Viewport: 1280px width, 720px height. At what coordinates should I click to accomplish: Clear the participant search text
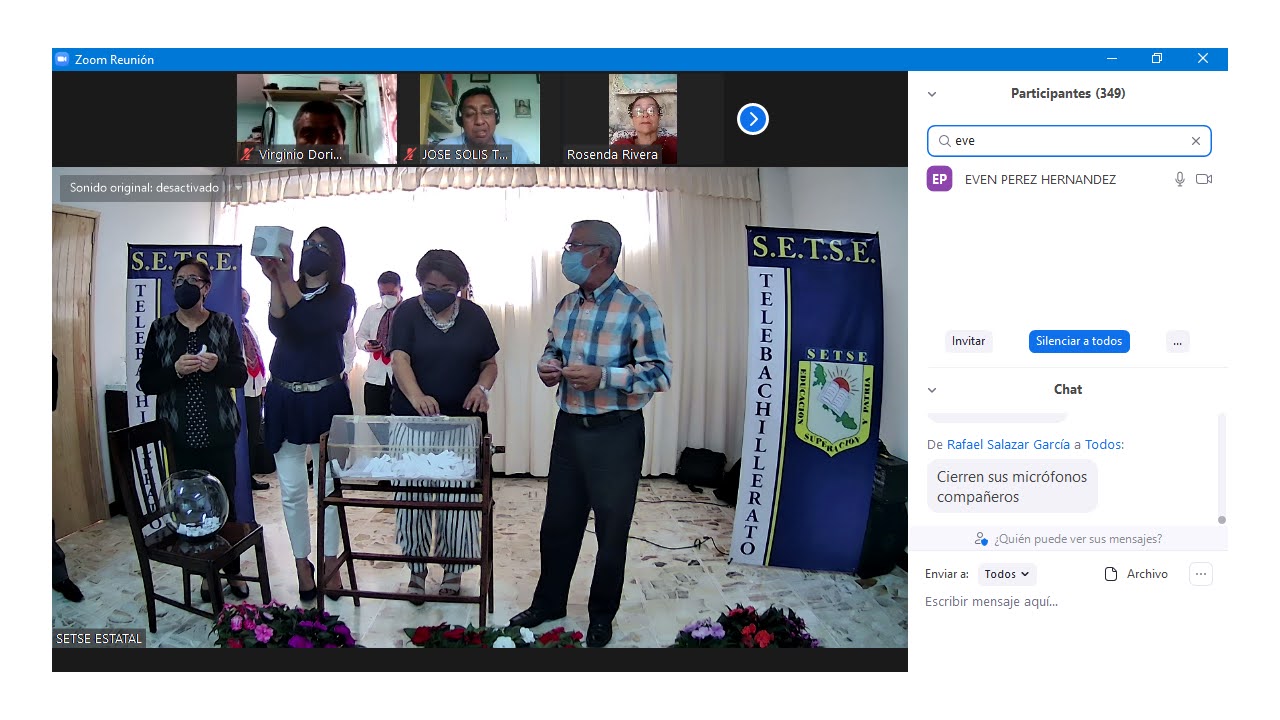click(1195, 141)
